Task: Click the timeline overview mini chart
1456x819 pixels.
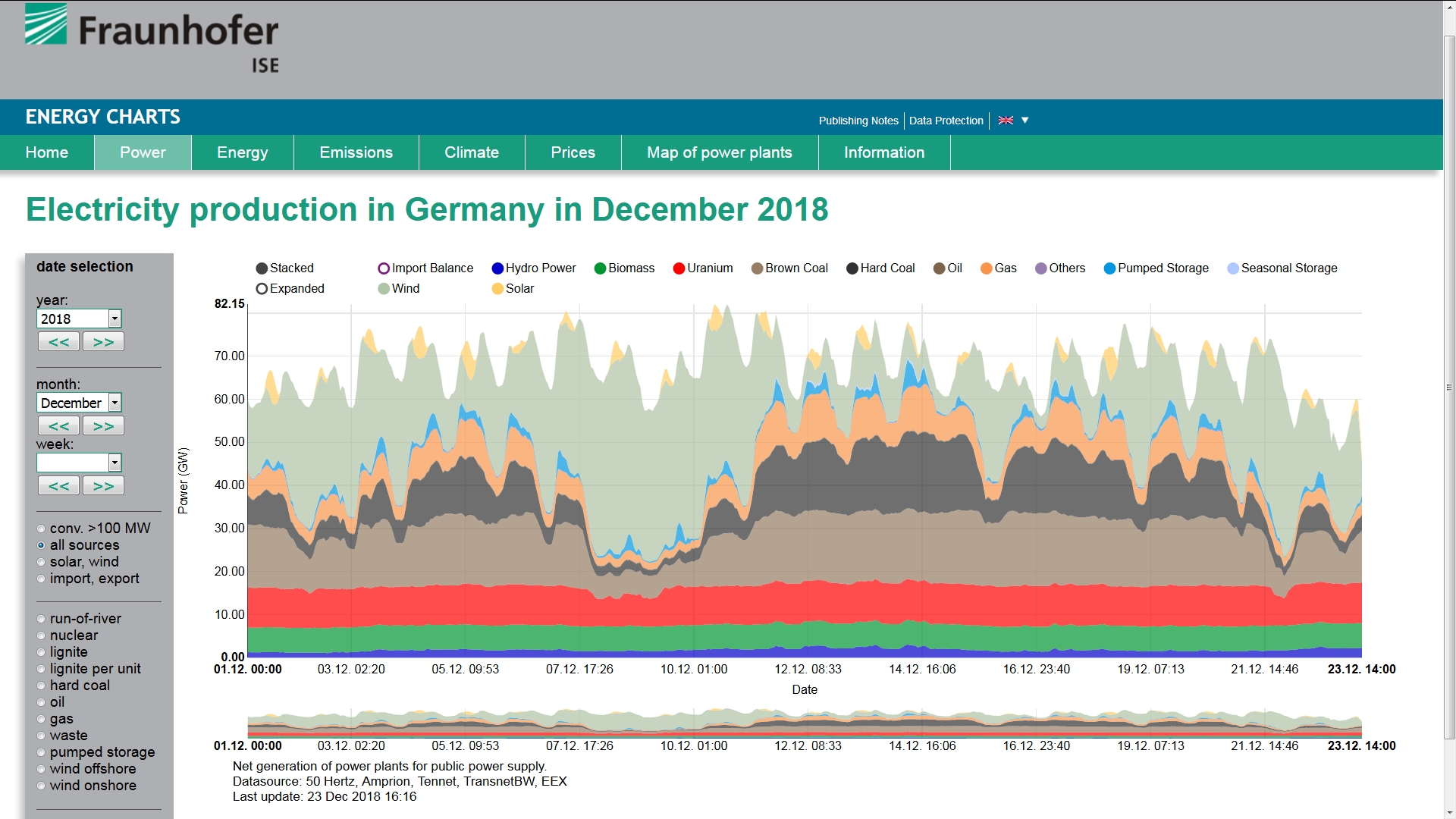Action: click(804, 723)
